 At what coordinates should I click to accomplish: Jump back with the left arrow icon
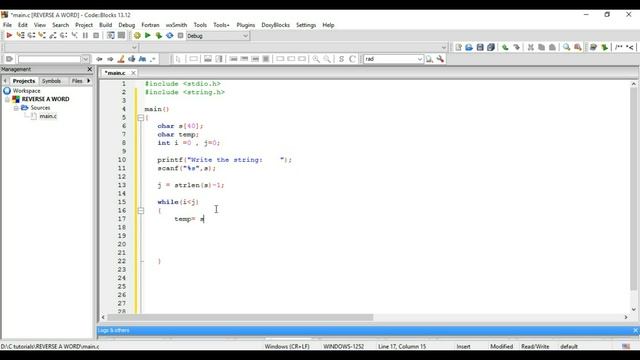coord(99,59)
